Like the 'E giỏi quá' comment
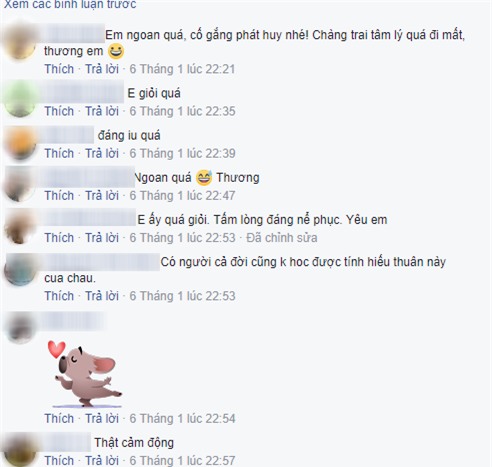 [x=59, y=111]
